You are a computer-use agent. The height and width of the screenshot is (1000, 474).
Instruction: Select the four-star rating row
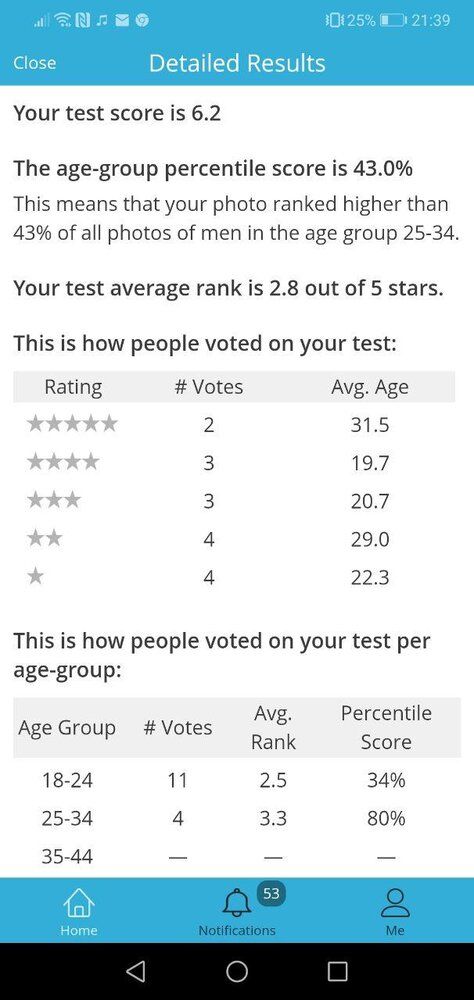coord(234,463)
